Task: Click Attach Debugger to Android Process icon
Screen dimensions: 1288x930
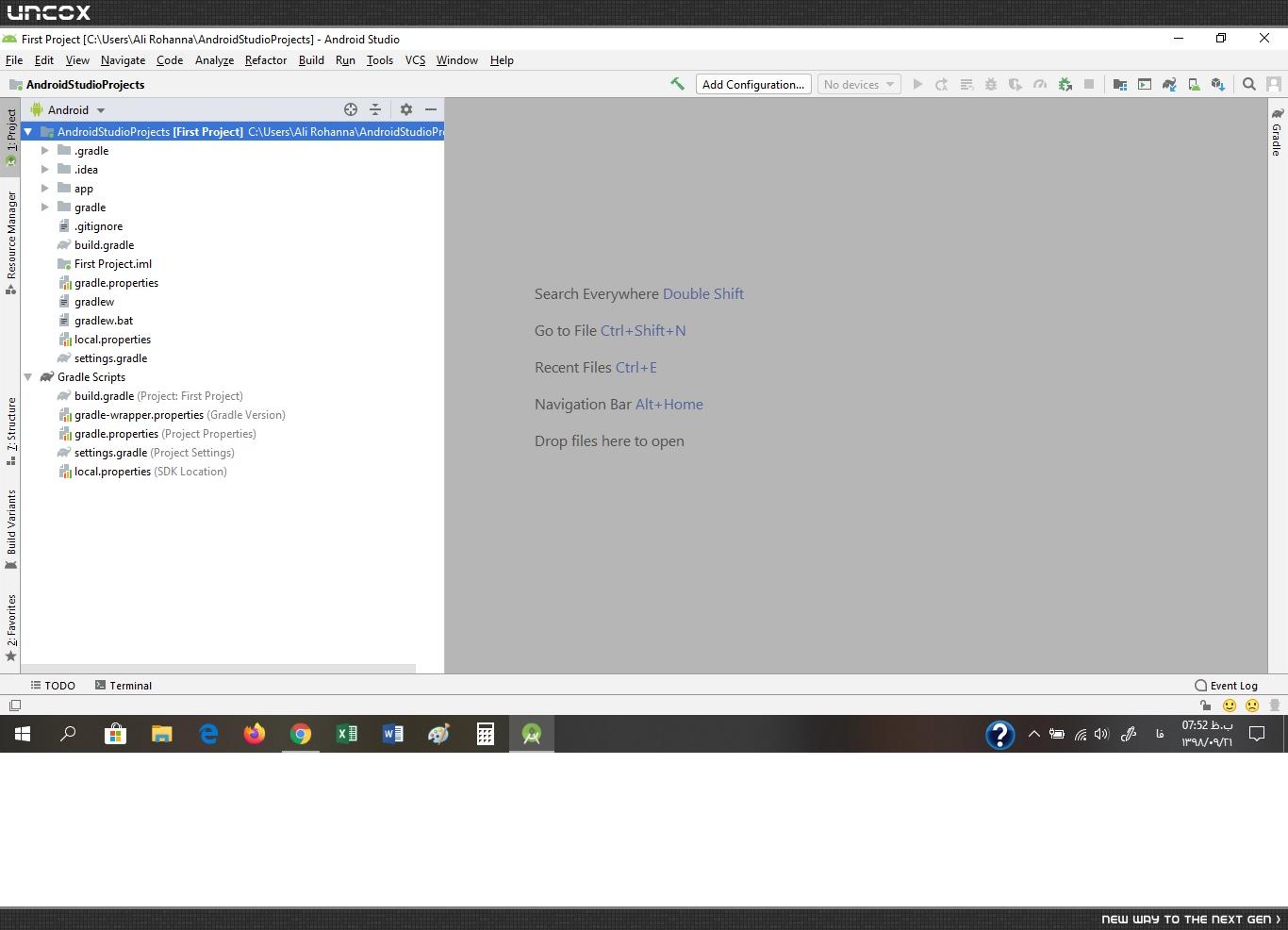Action: (x=1065, y=84)
